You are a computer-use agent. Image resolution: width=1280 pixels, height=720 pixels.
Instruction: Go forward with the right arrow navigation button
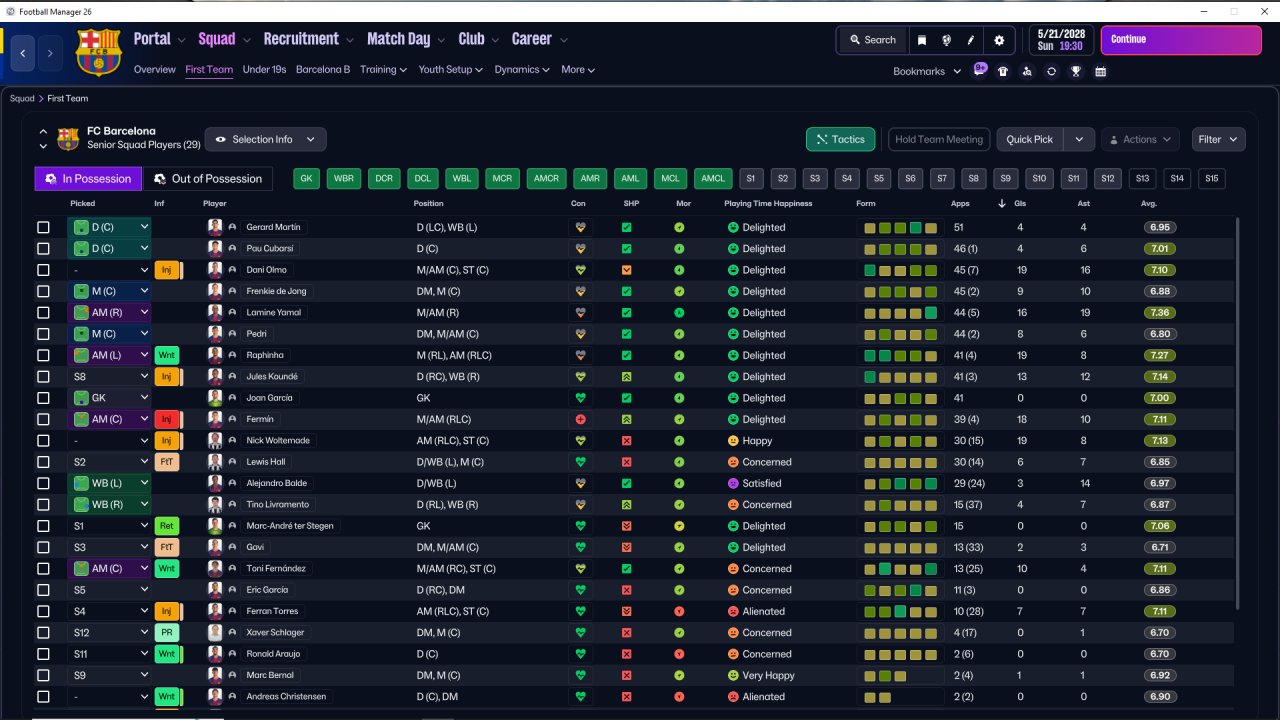tap(51, 53)
